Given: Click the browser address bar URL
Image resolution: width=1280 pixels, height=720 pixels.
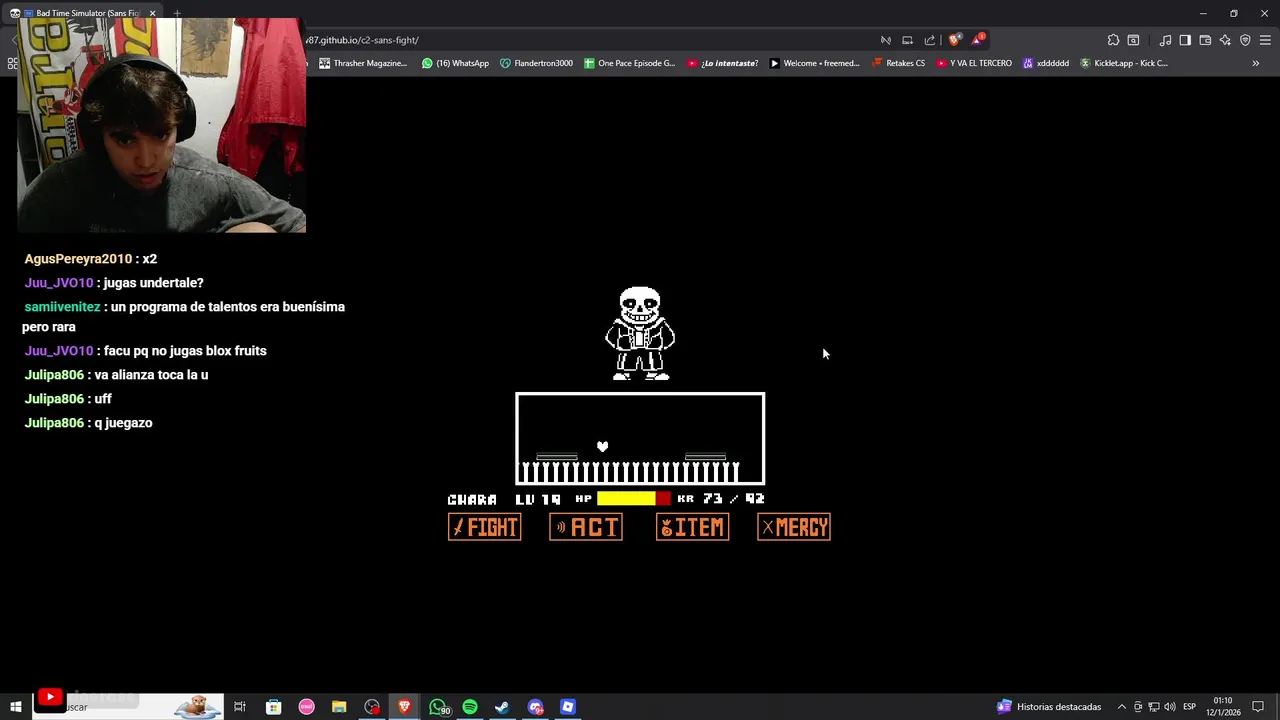Looking at the screenshot, I should click(x=362, y=40).
